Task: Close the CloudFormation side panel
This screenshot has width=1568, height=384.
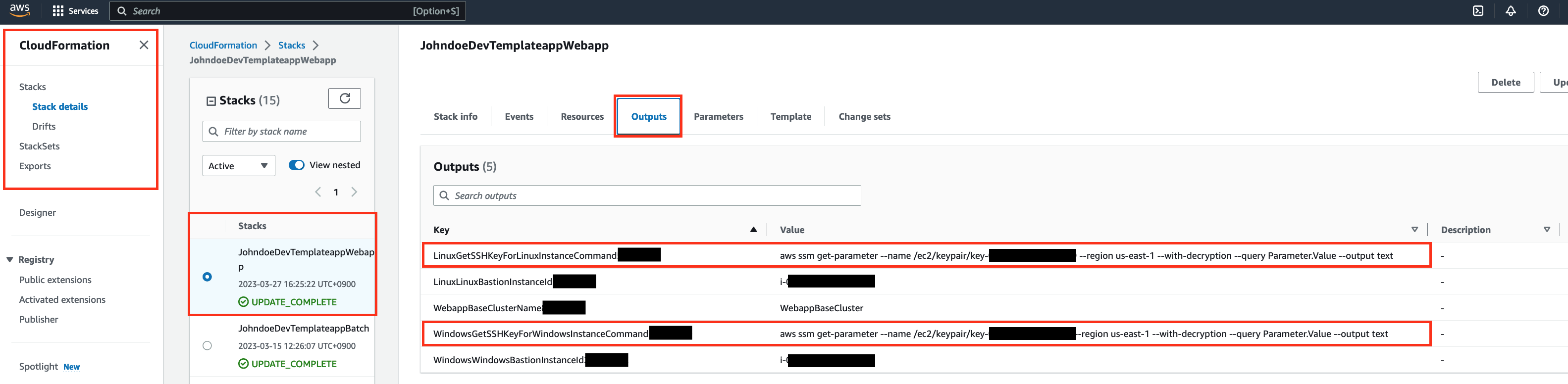Action: (144, 45)
